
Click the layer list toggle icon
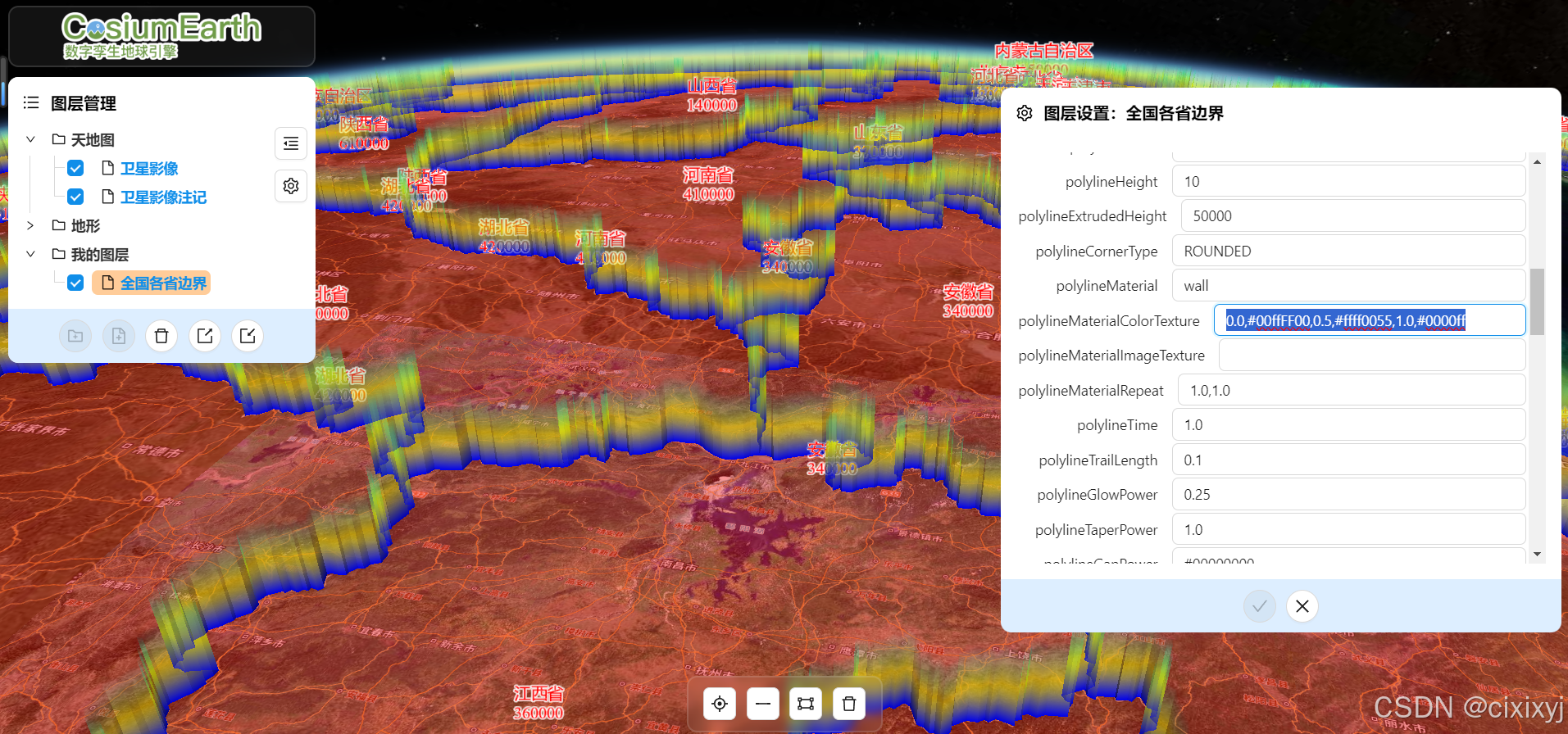[291, 143]
